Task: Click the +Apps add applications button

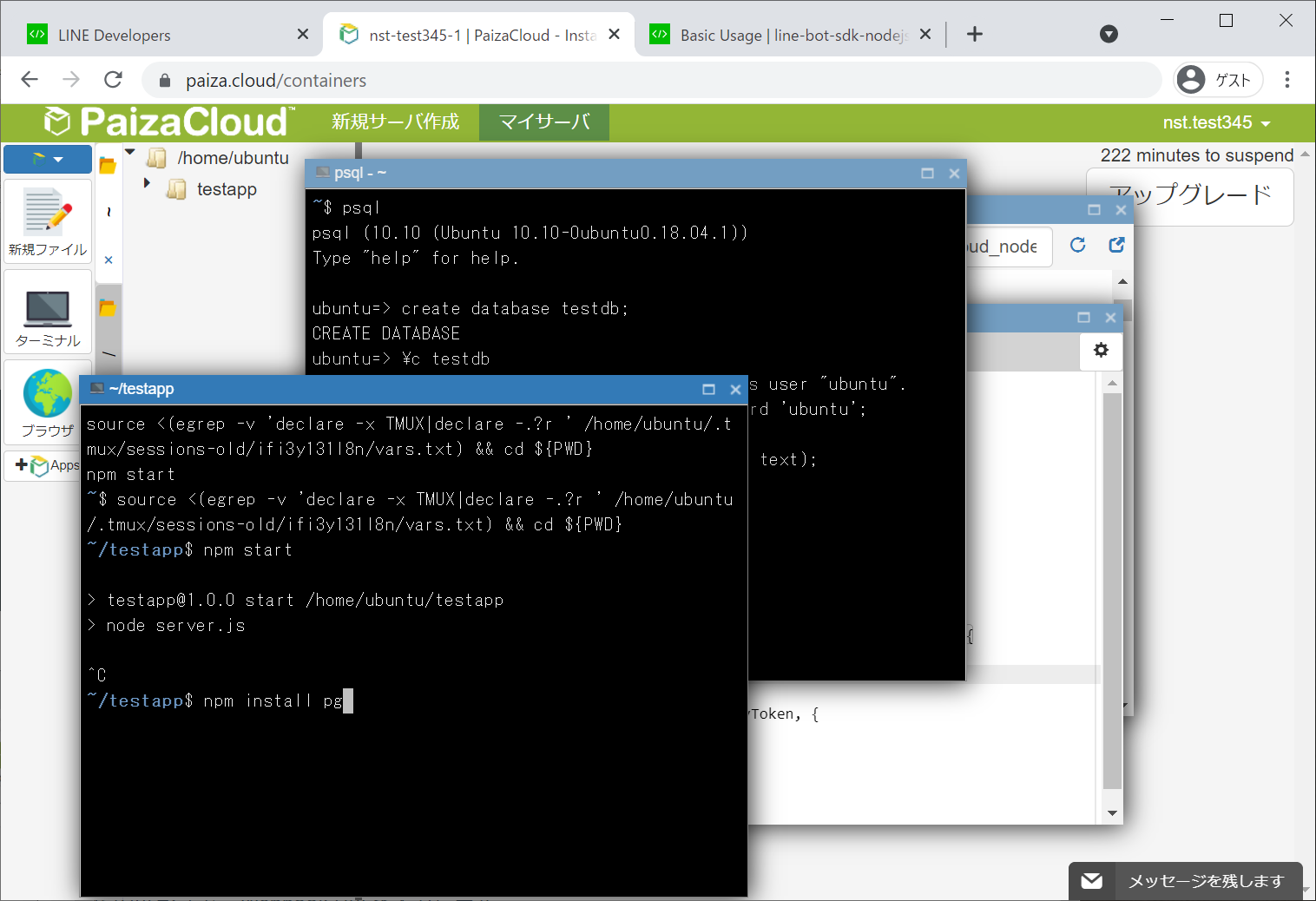Action: click(x=48, y=465)
